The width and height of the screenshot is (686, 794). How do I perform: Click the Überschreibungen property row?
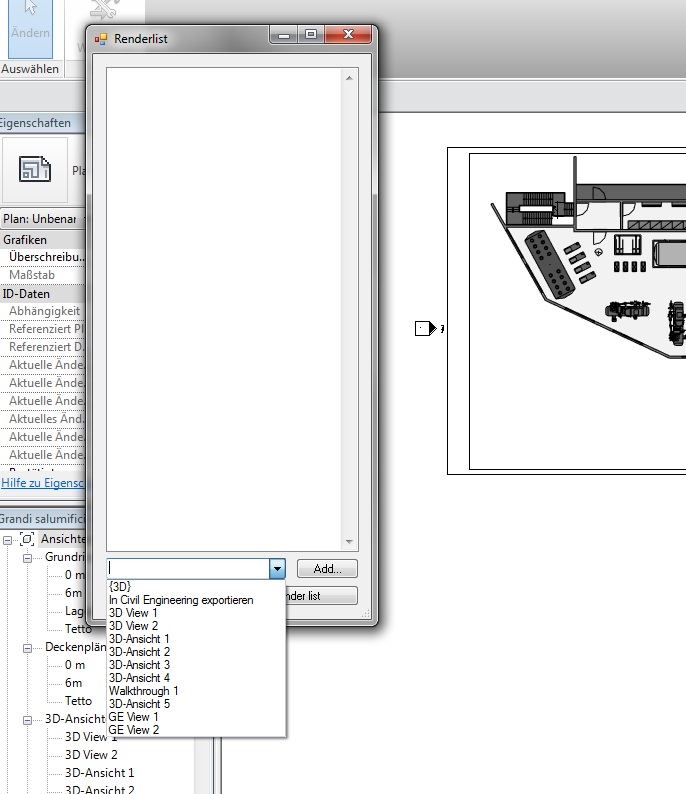(43, 257)
